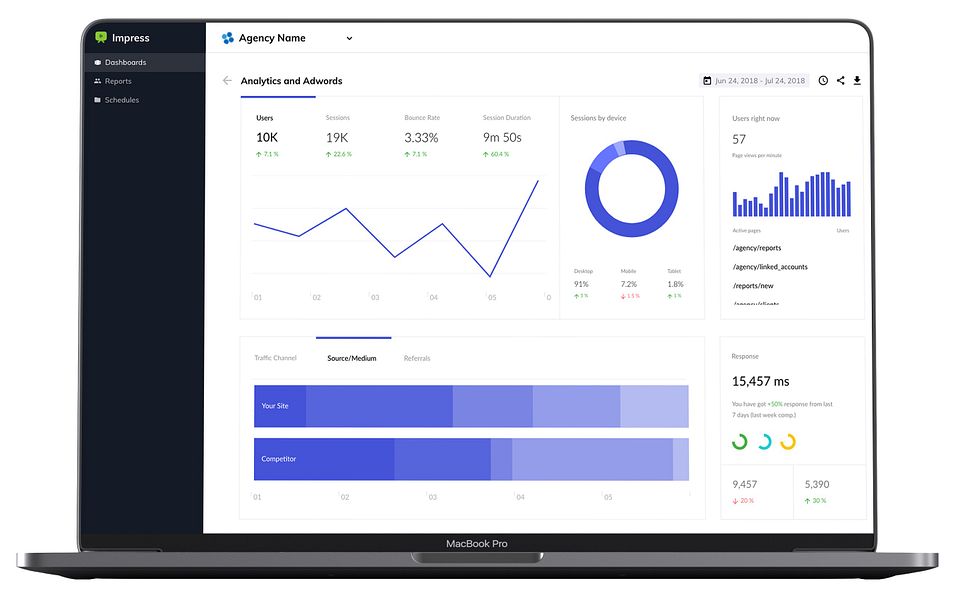Click the share icon
The width and height of the screenshot is (960, 600).
click(x=841, y=80)
